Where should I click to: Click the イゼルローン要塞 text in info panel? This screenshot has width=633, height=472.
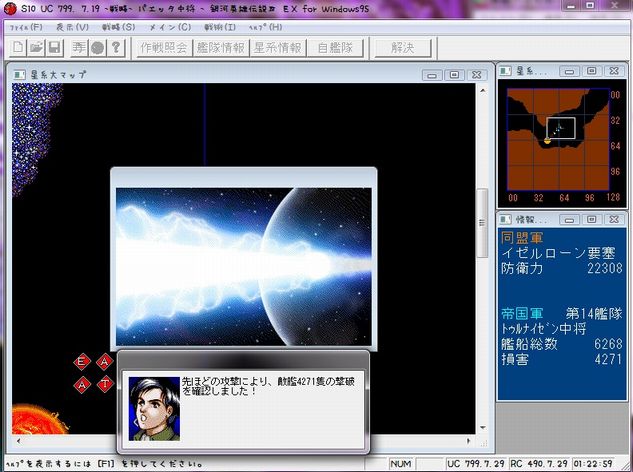558,253
